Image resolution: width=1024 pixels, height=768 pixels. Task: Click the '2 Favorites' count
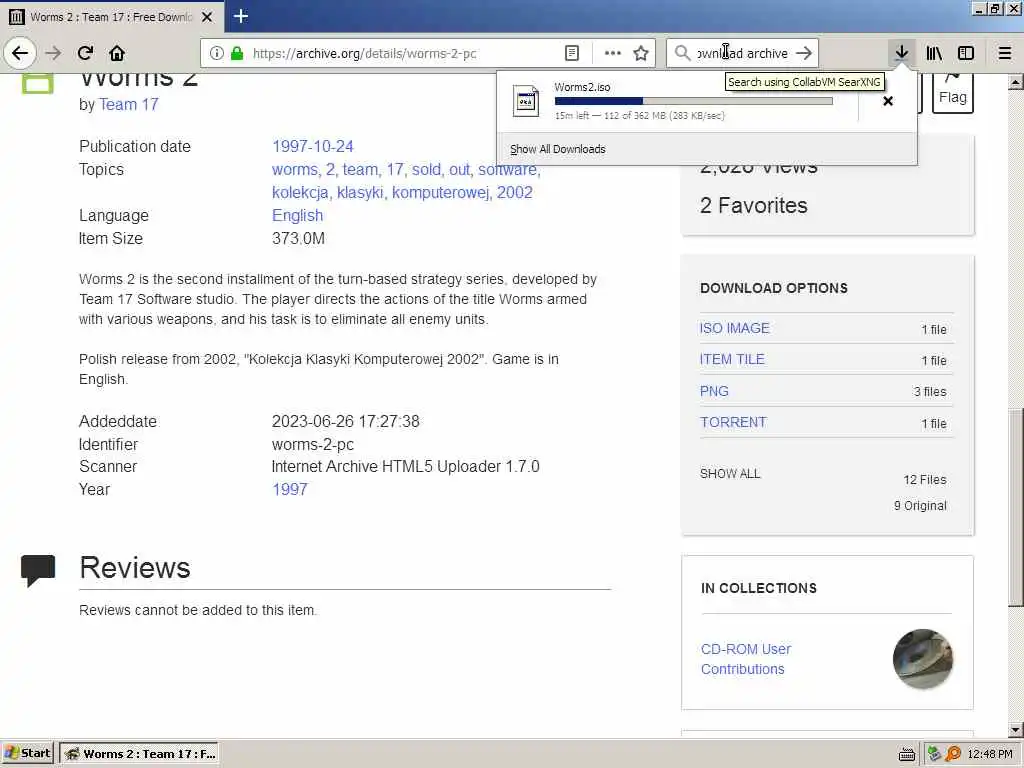[754, 205]
